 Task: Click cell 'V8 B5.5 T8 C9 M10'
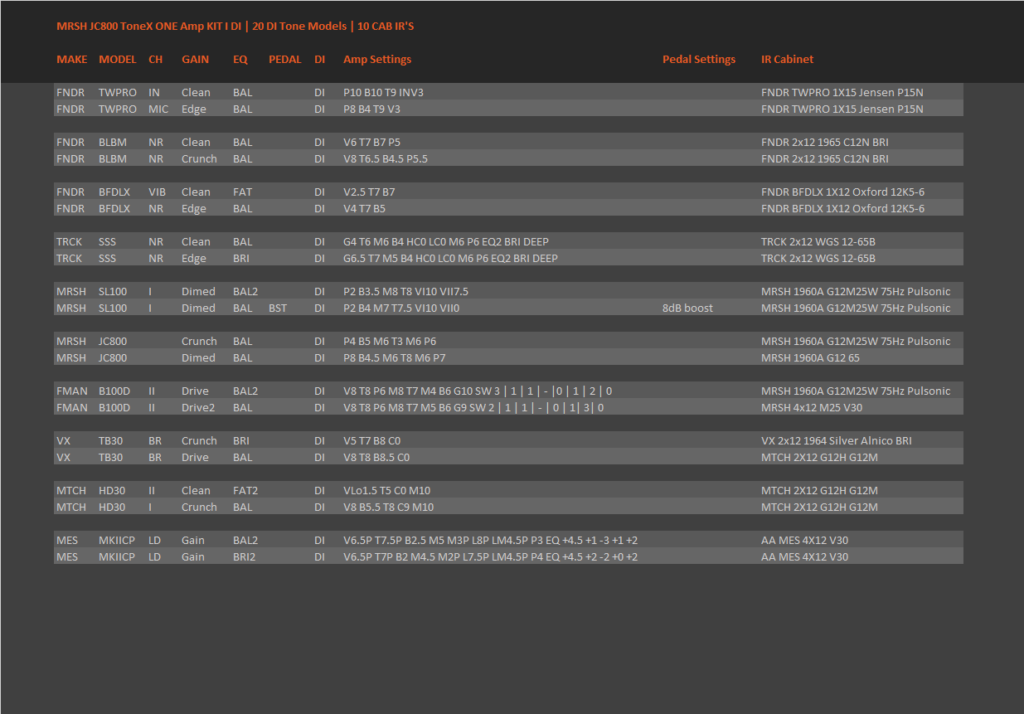pyautogui.click(x=389, y=507)
